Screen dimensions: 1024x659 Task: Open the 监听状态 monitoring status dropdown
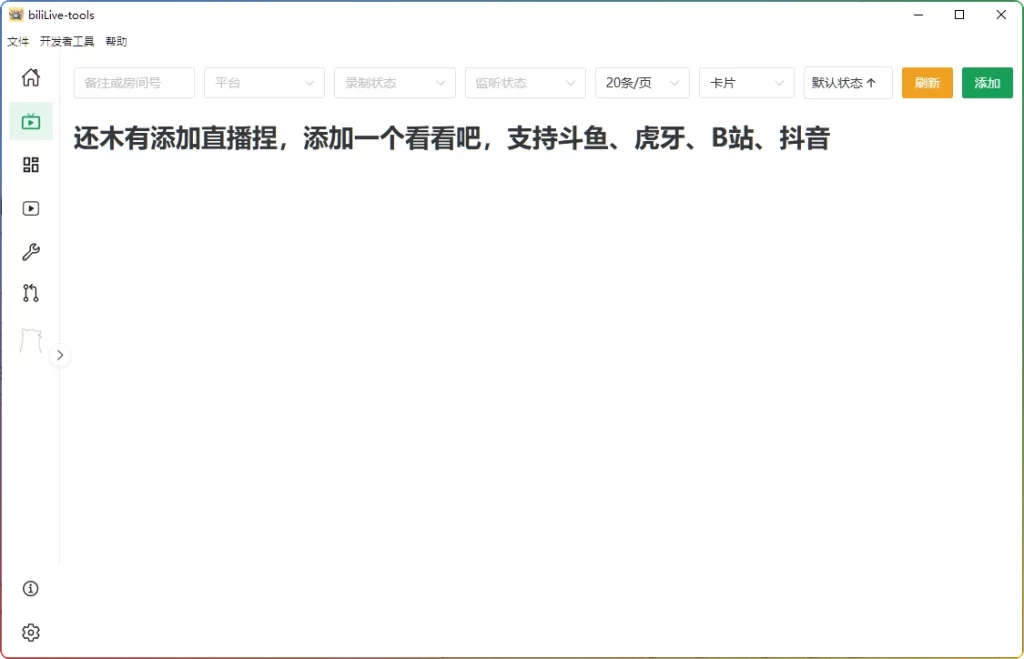pos(525,83)
